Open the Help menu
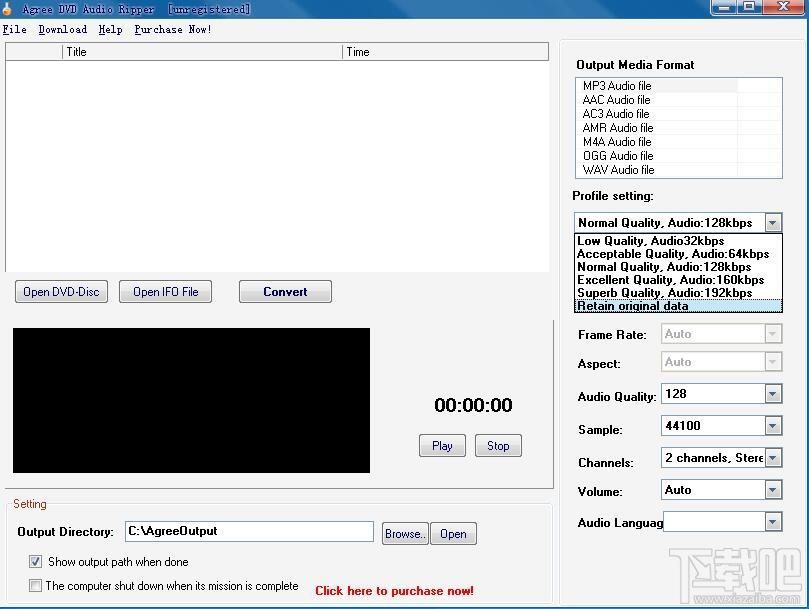 point(110,29)
